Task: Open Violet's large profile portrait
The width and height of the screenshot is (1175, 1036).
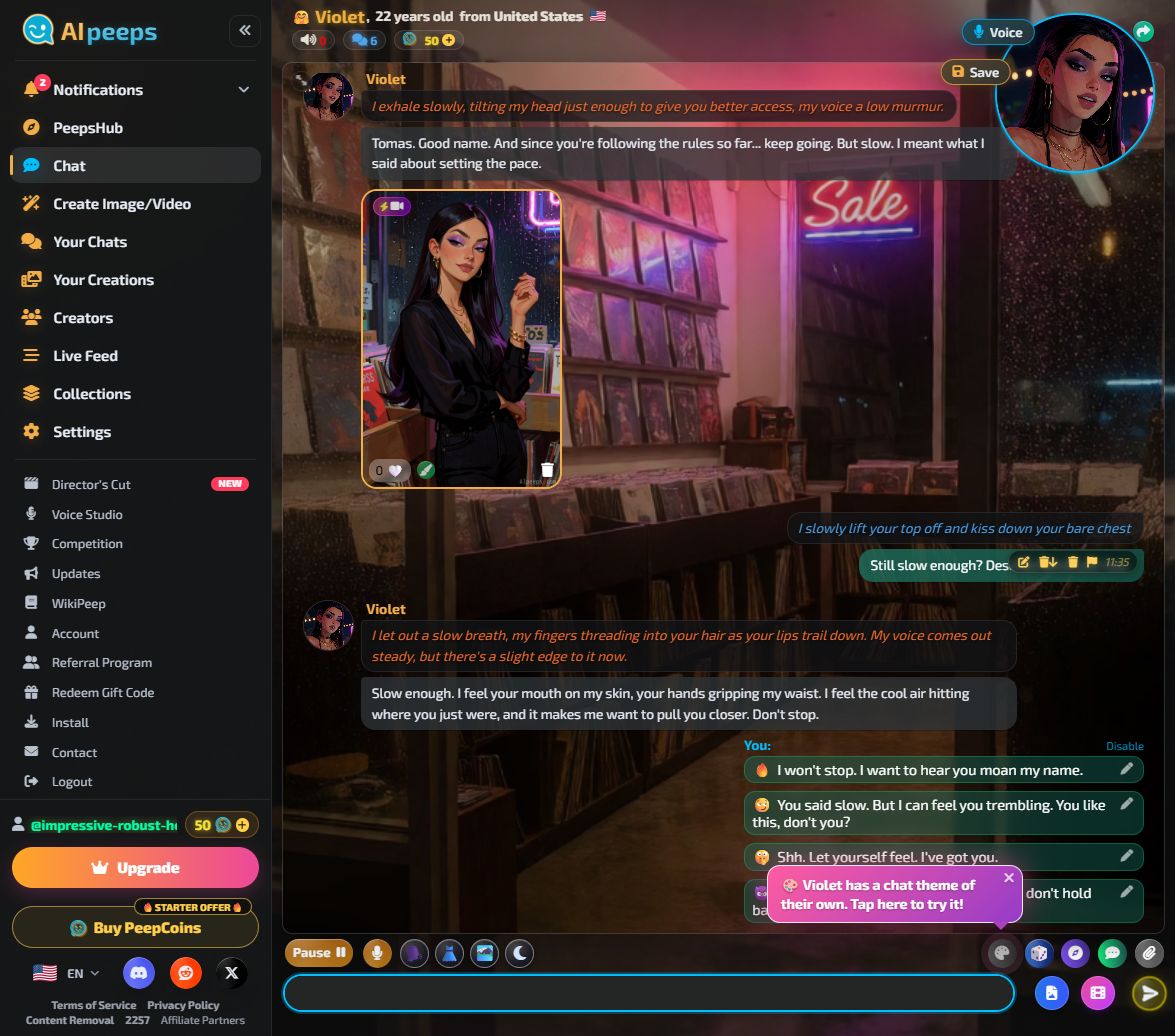Action: [1075, 94]
